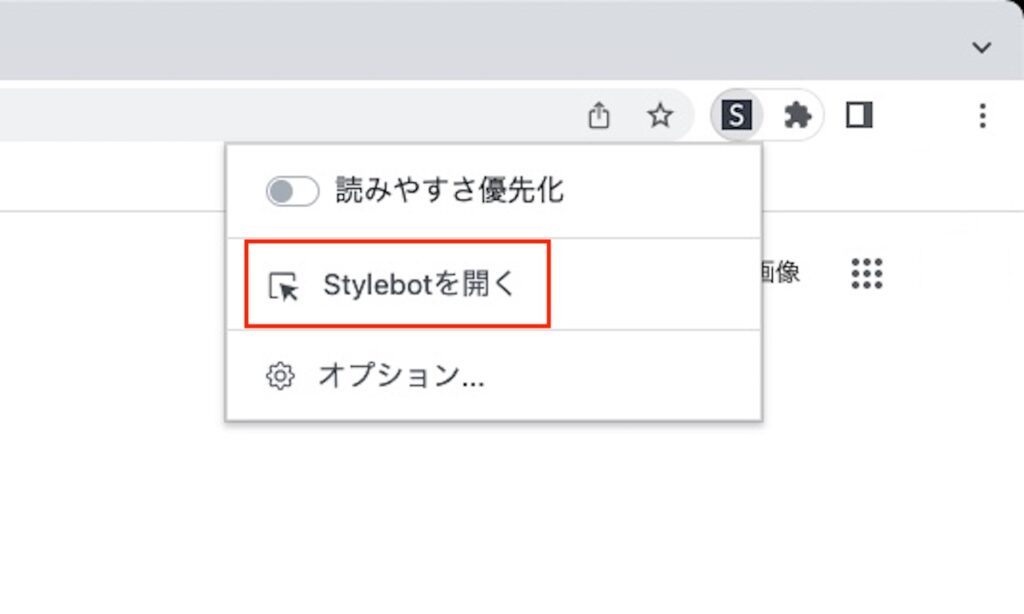
Task: Open the side panel icon
Action: [860, 115]
